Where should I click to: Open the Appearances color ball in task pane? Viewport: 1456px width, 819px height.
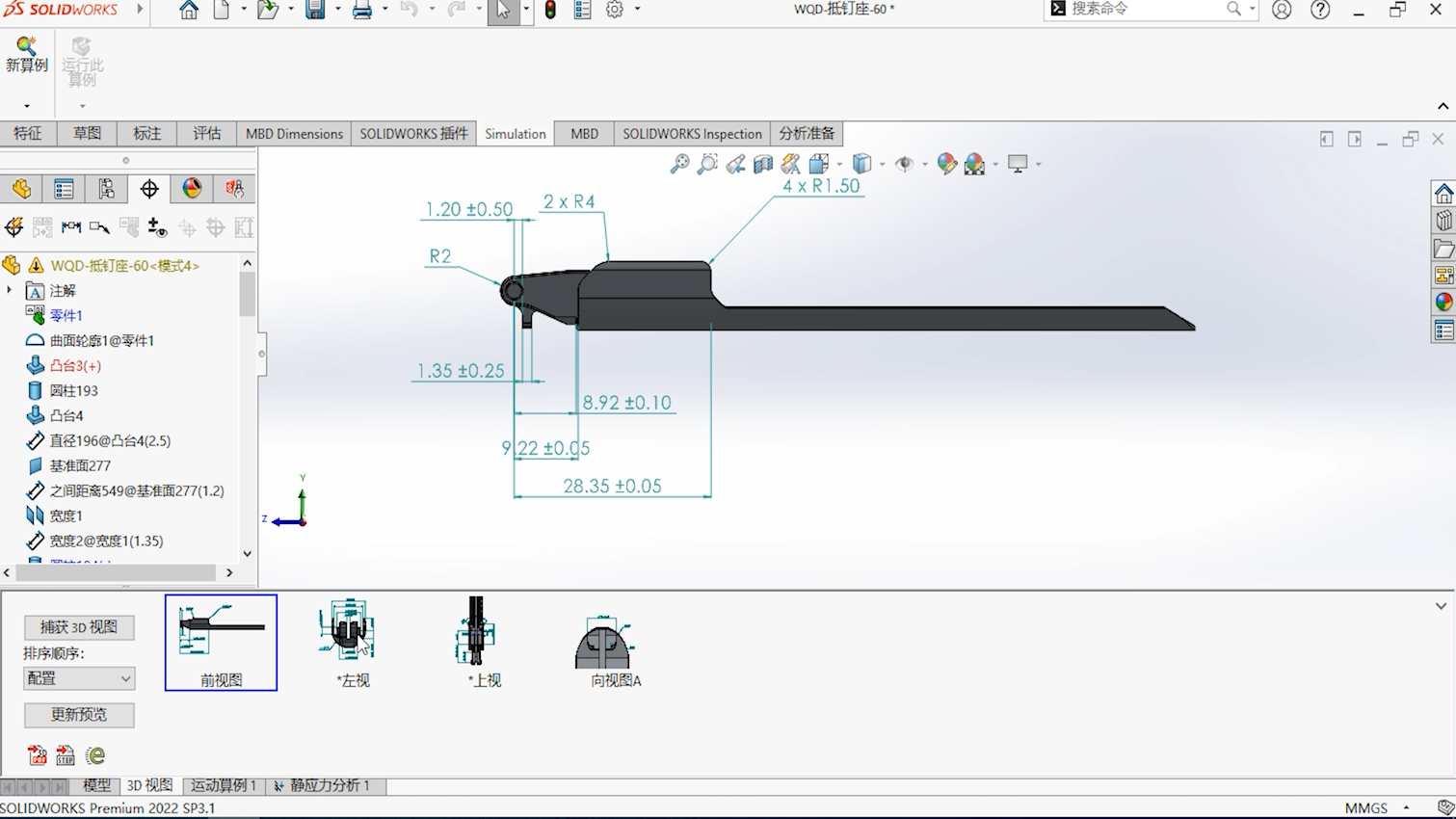click(x=1443, y=303)
